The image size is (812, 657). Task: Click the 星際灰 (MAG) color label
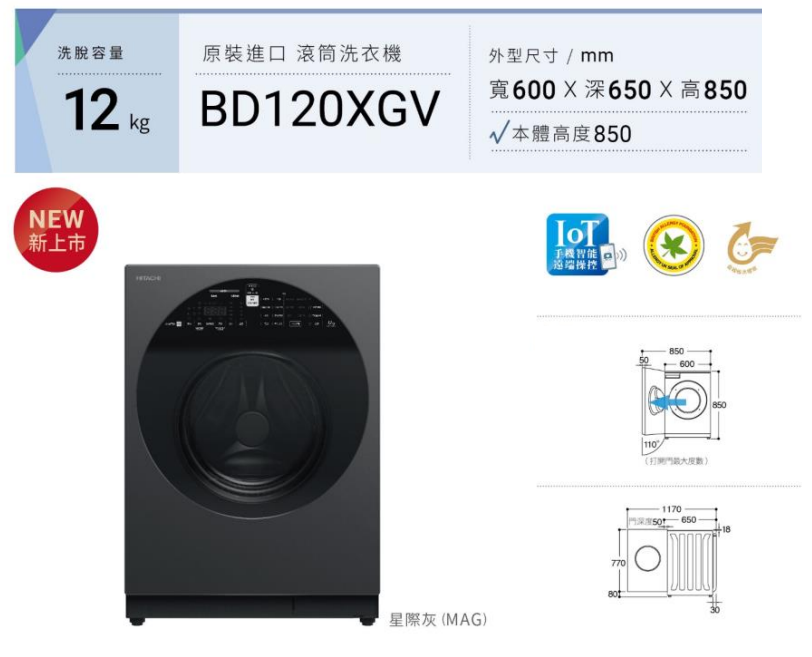click(x=438, y=619)
